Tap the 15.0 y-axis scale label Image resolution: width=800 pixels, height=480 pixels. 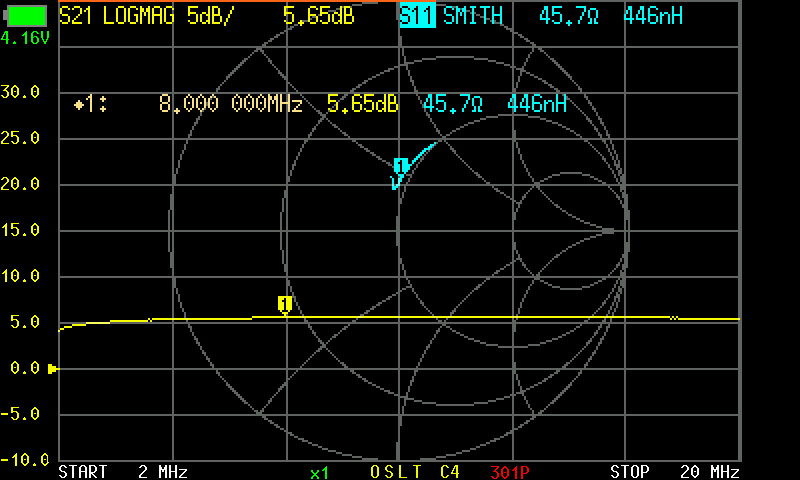tap(20, 230)
